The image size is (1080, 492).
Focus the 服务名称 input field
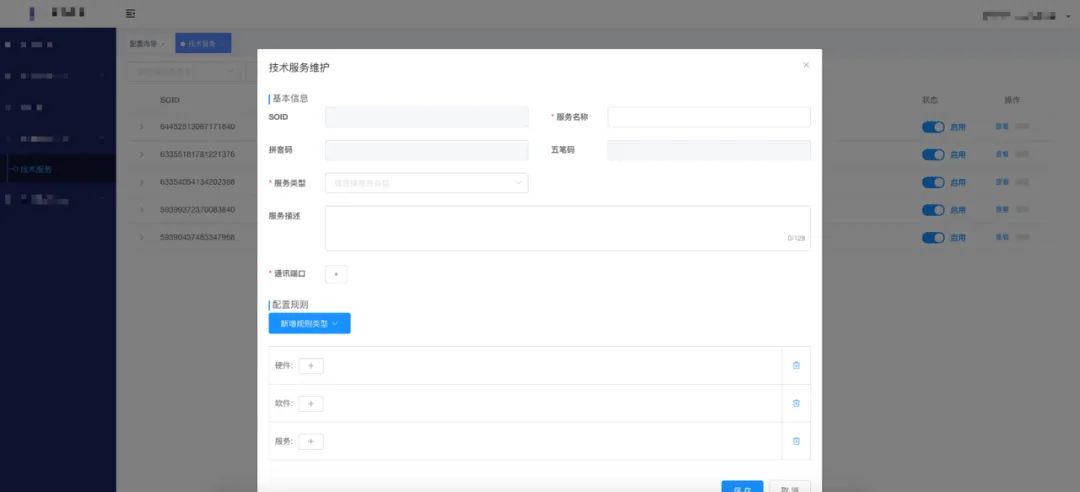coord(709,117)
